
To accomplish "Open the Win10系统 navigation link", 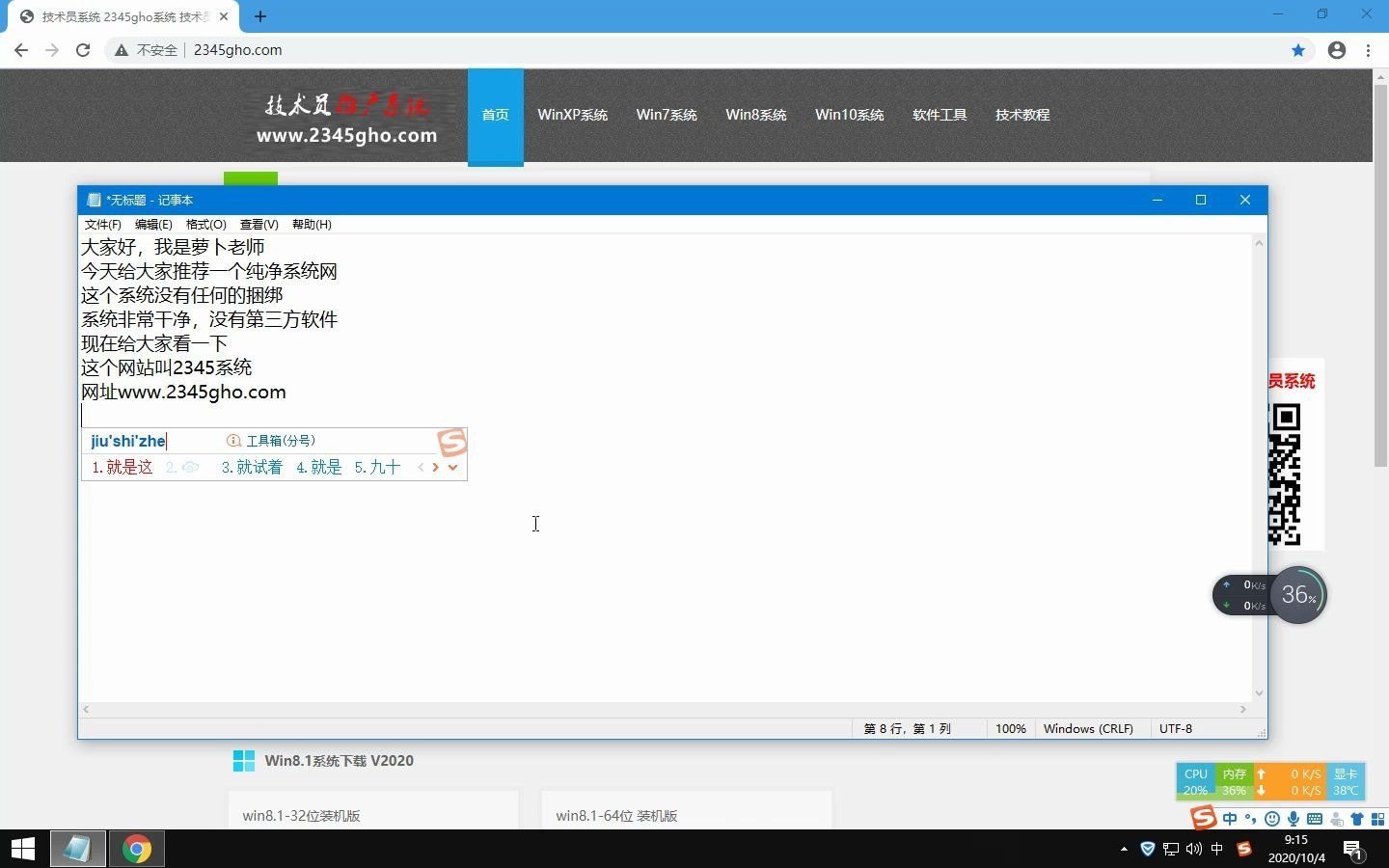I will (850, 115).
